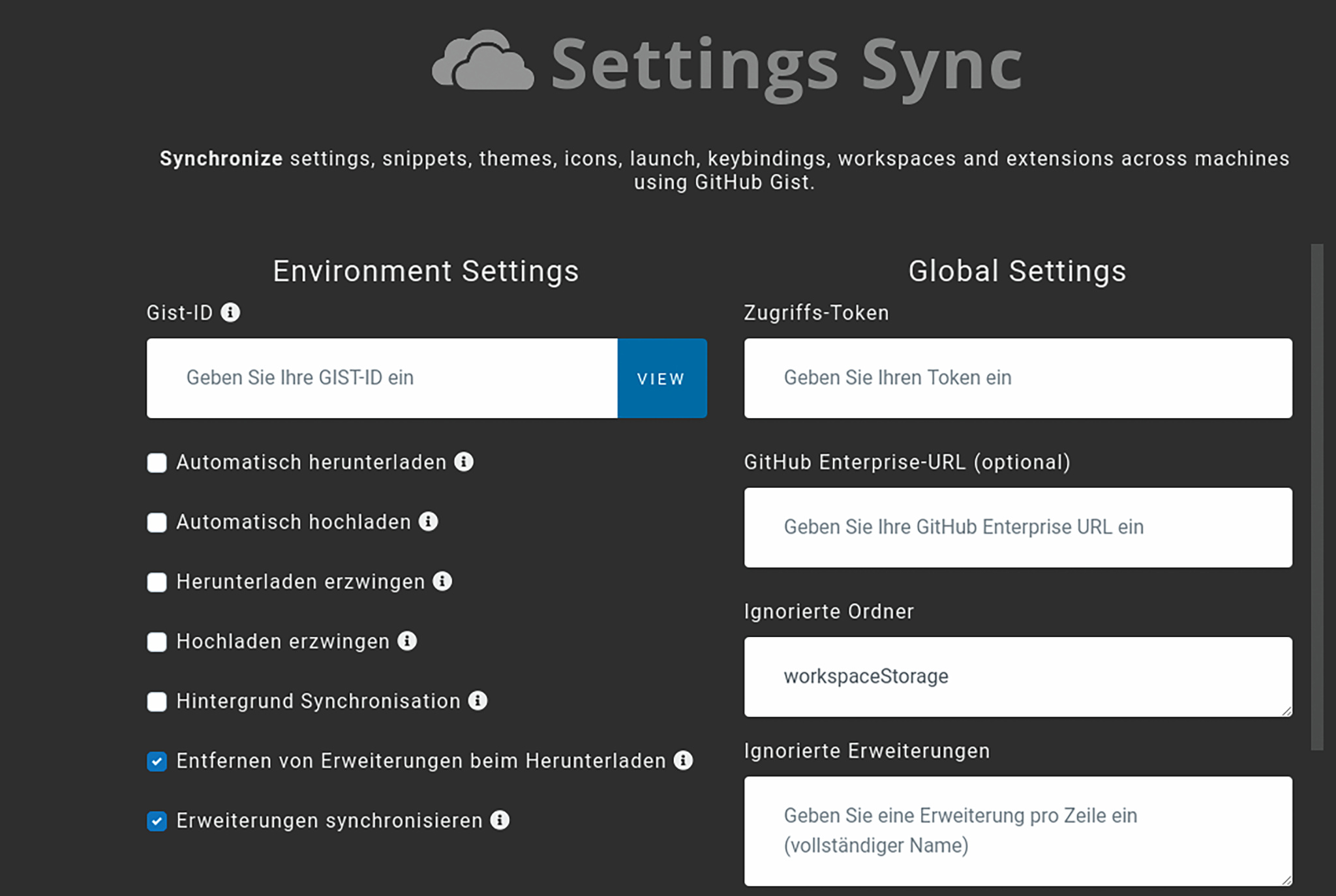Enable Hintergrund Synchronisation checkbox

[157, 702]
